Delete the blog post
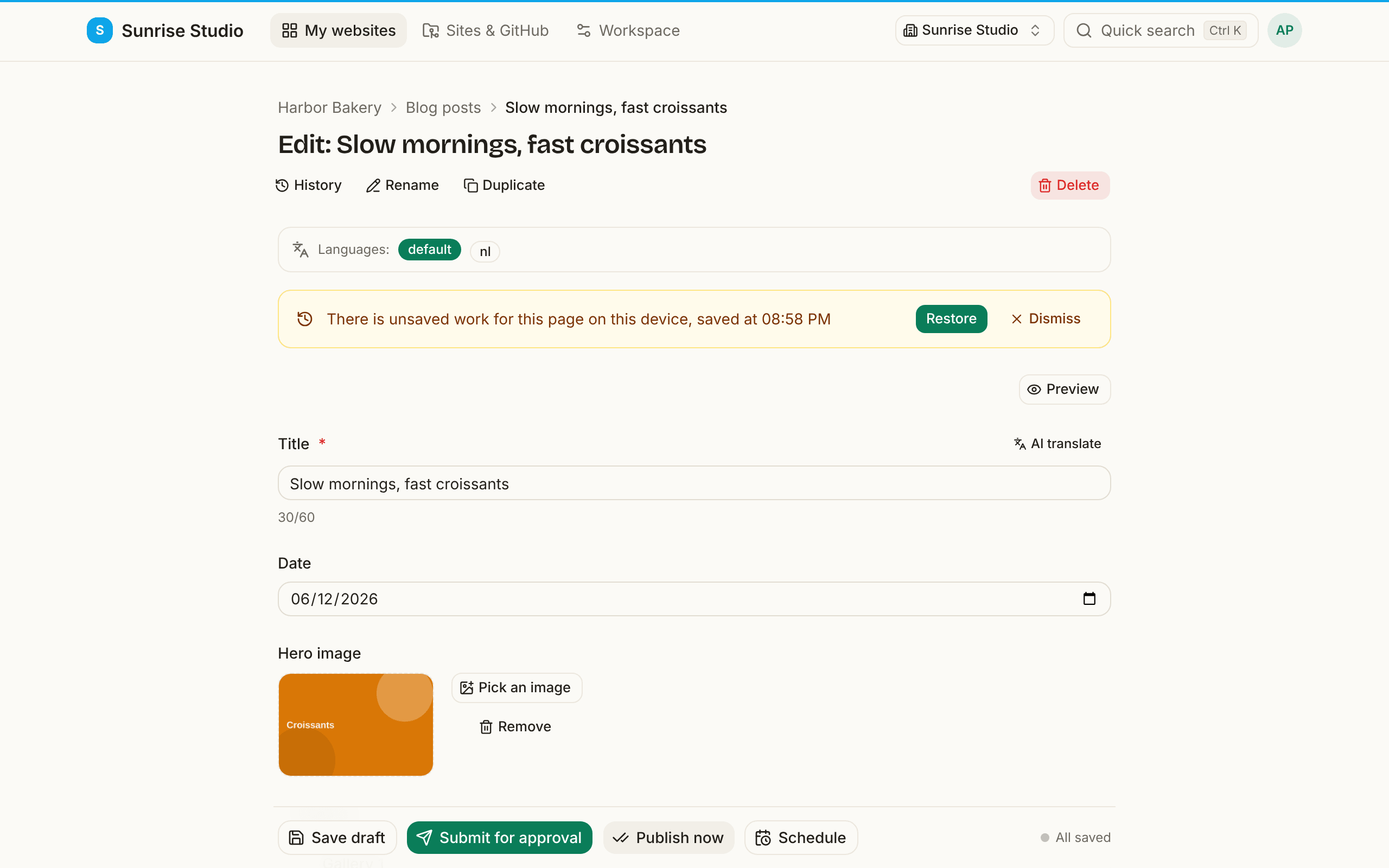Screen dimensions: 1389x868 point(1070,186)
